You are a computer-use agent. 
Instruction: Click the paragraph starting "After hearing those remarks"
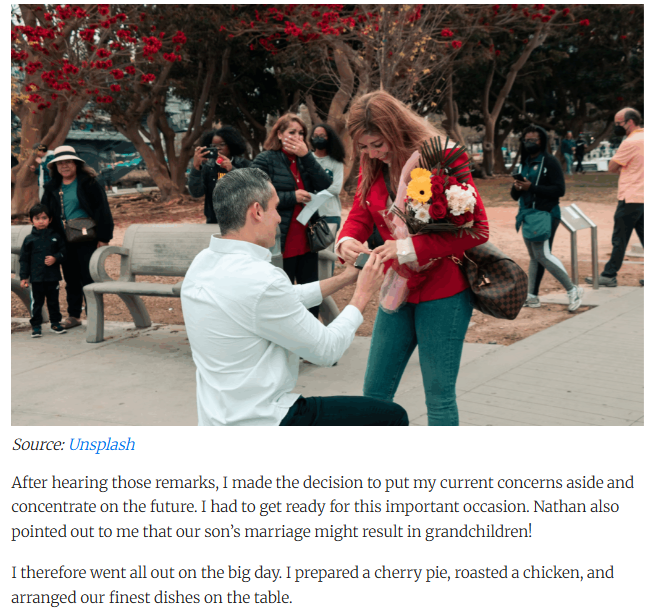(x=323, y=507)
